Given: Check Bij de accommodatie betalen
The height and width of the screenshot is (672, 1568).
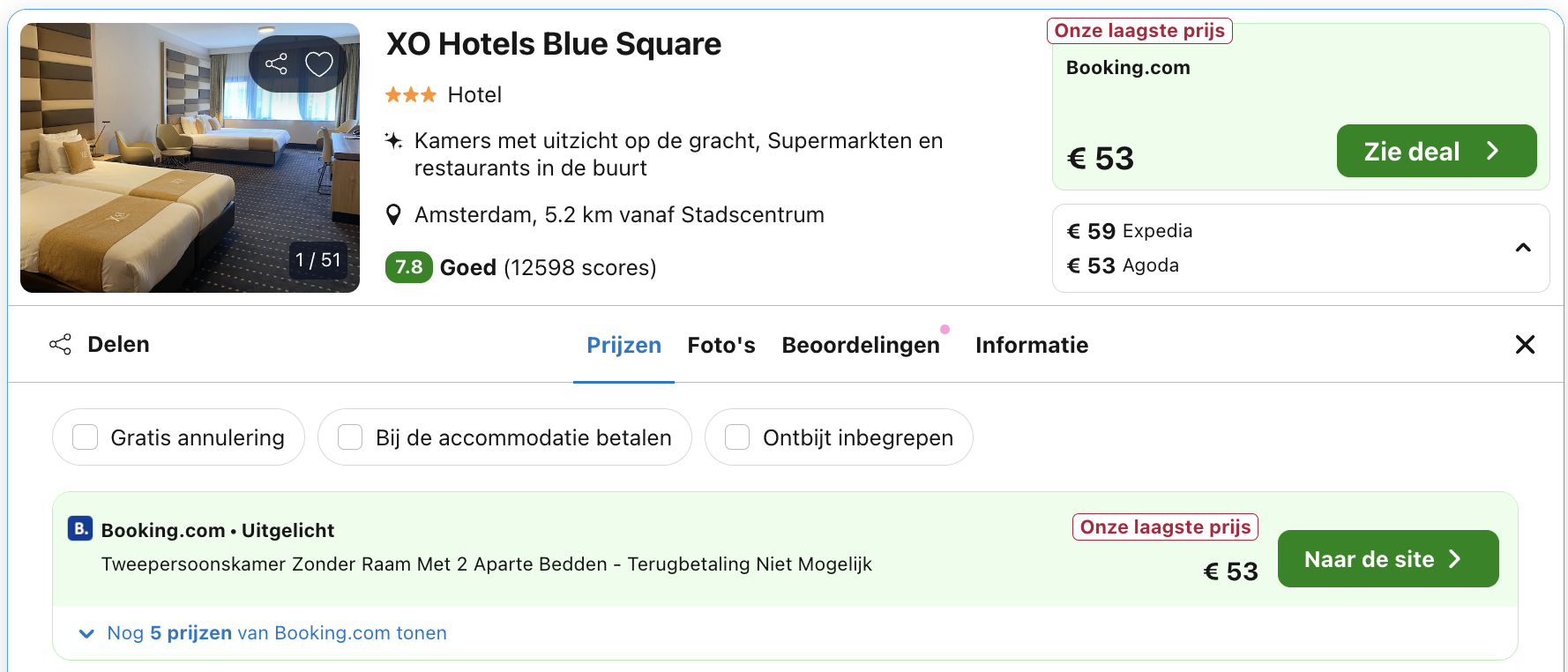Looking at the screenshot, I should tap(350, 437).
